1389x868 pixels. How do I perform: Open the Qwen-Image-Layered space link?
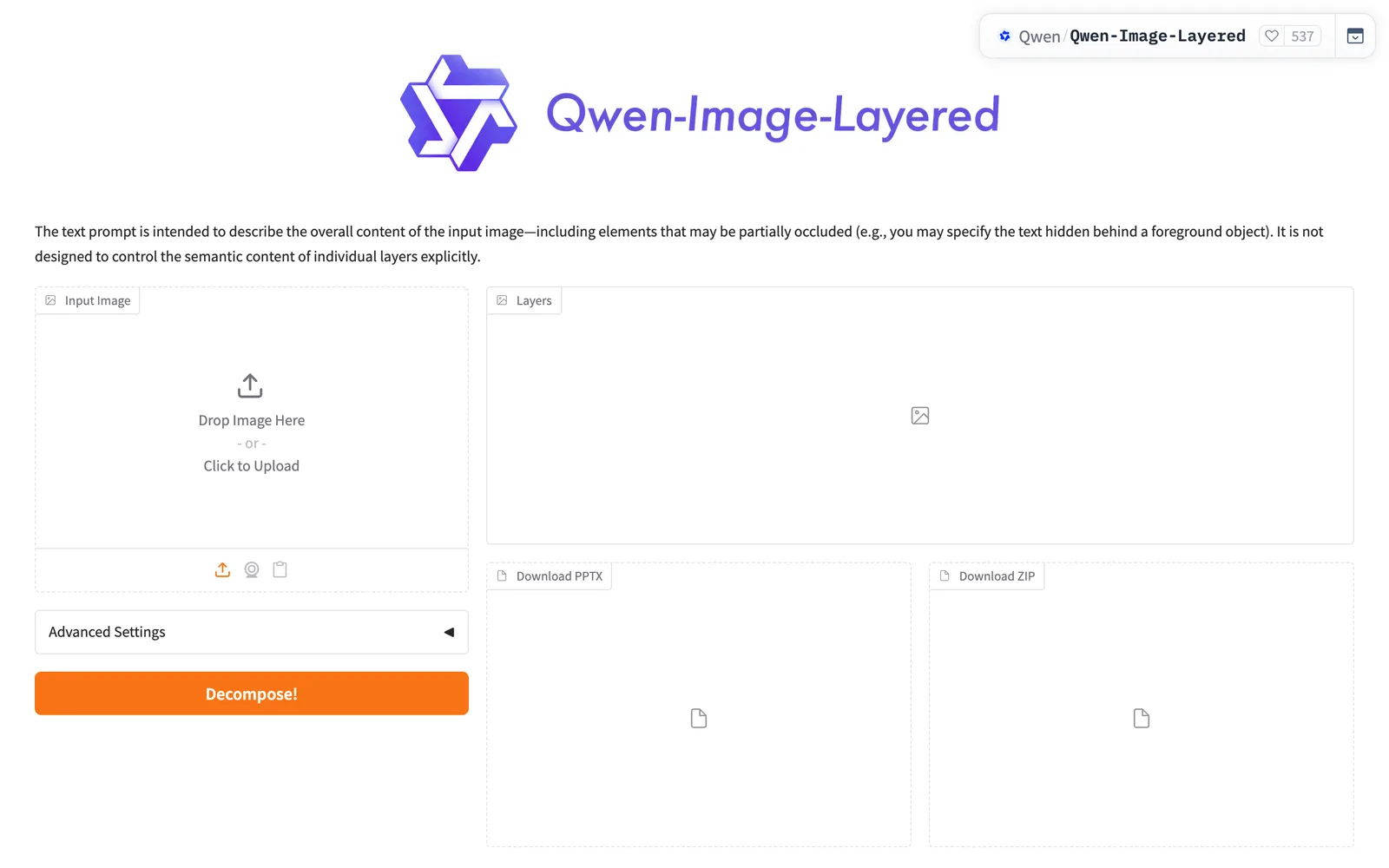1157,36
